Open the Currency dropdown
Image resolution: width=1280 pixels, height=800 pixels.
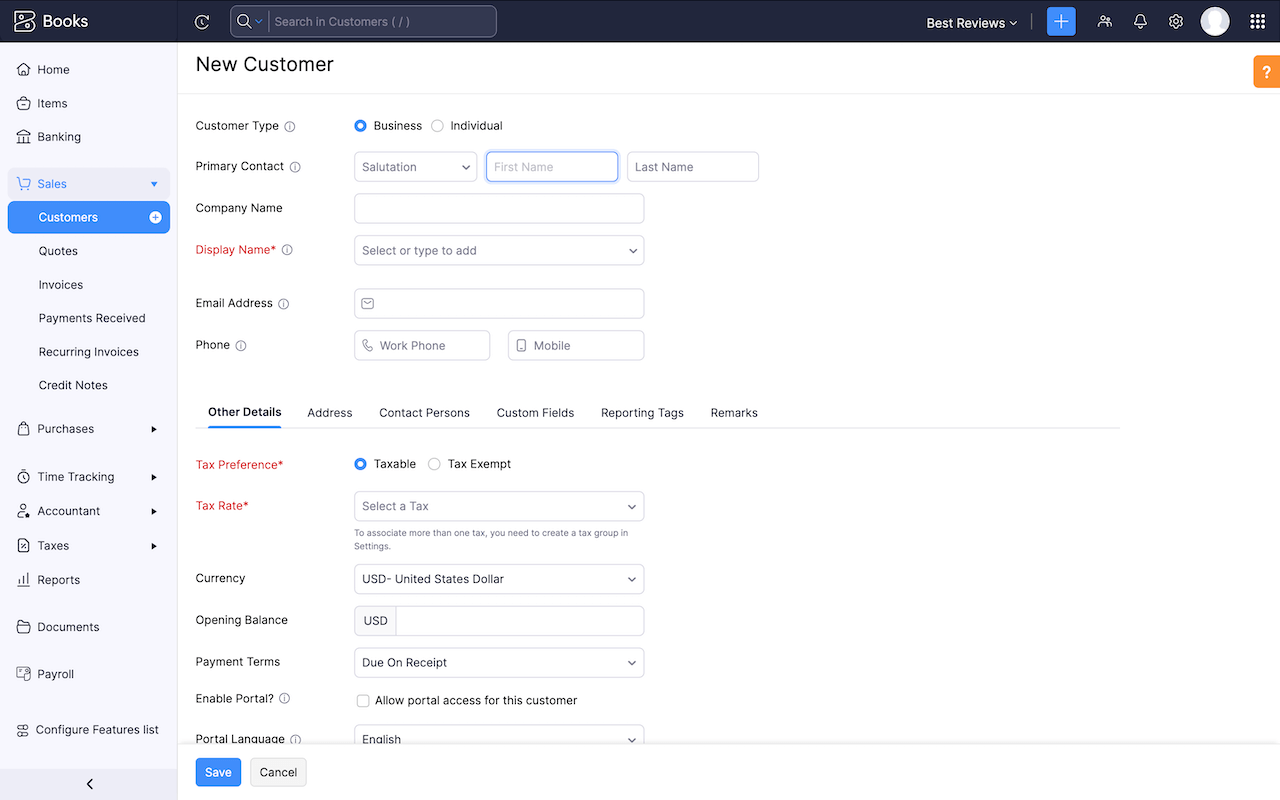point(498,579)
